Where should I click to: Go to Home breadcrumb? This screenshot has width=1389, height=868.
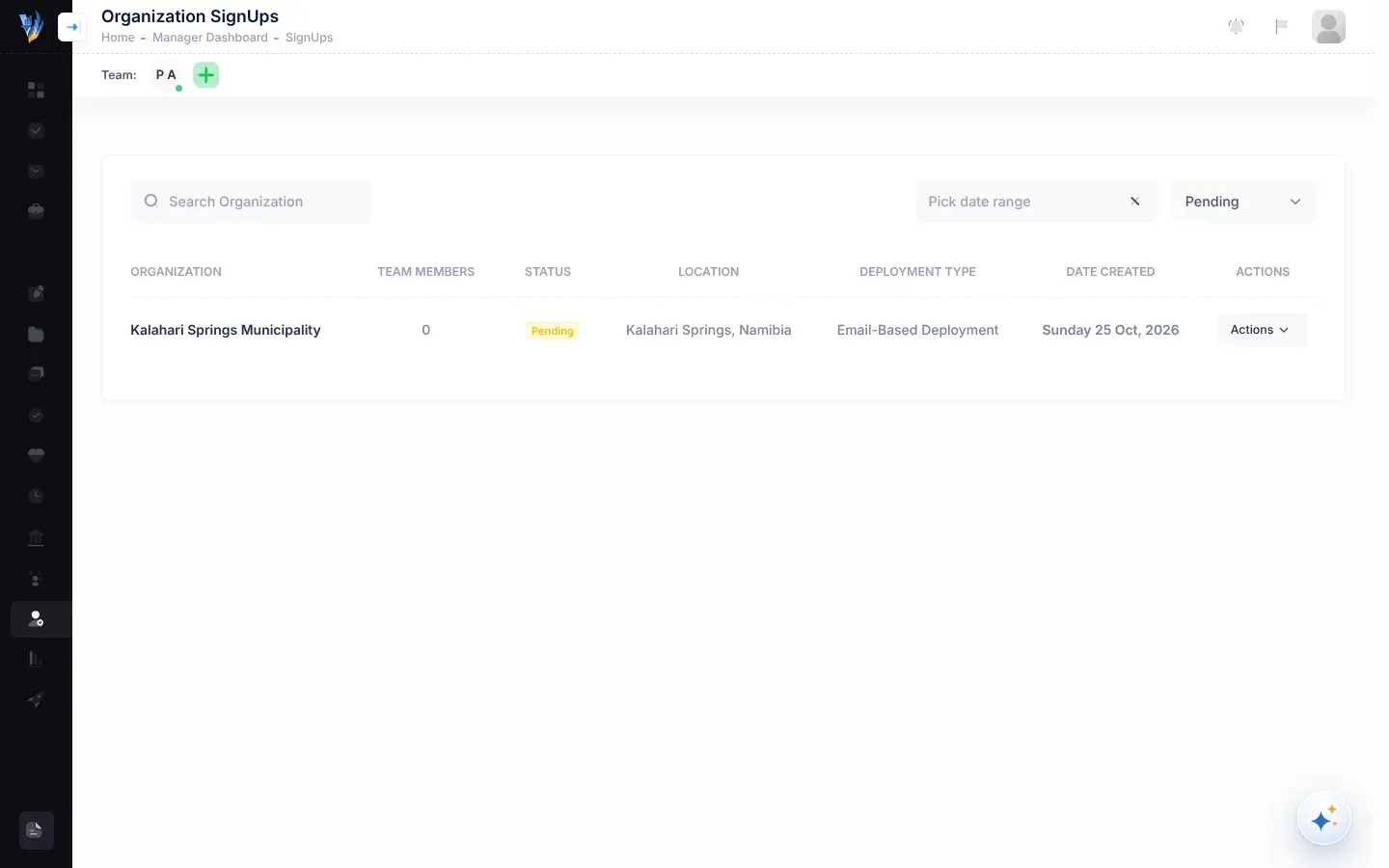pos(118,38)
